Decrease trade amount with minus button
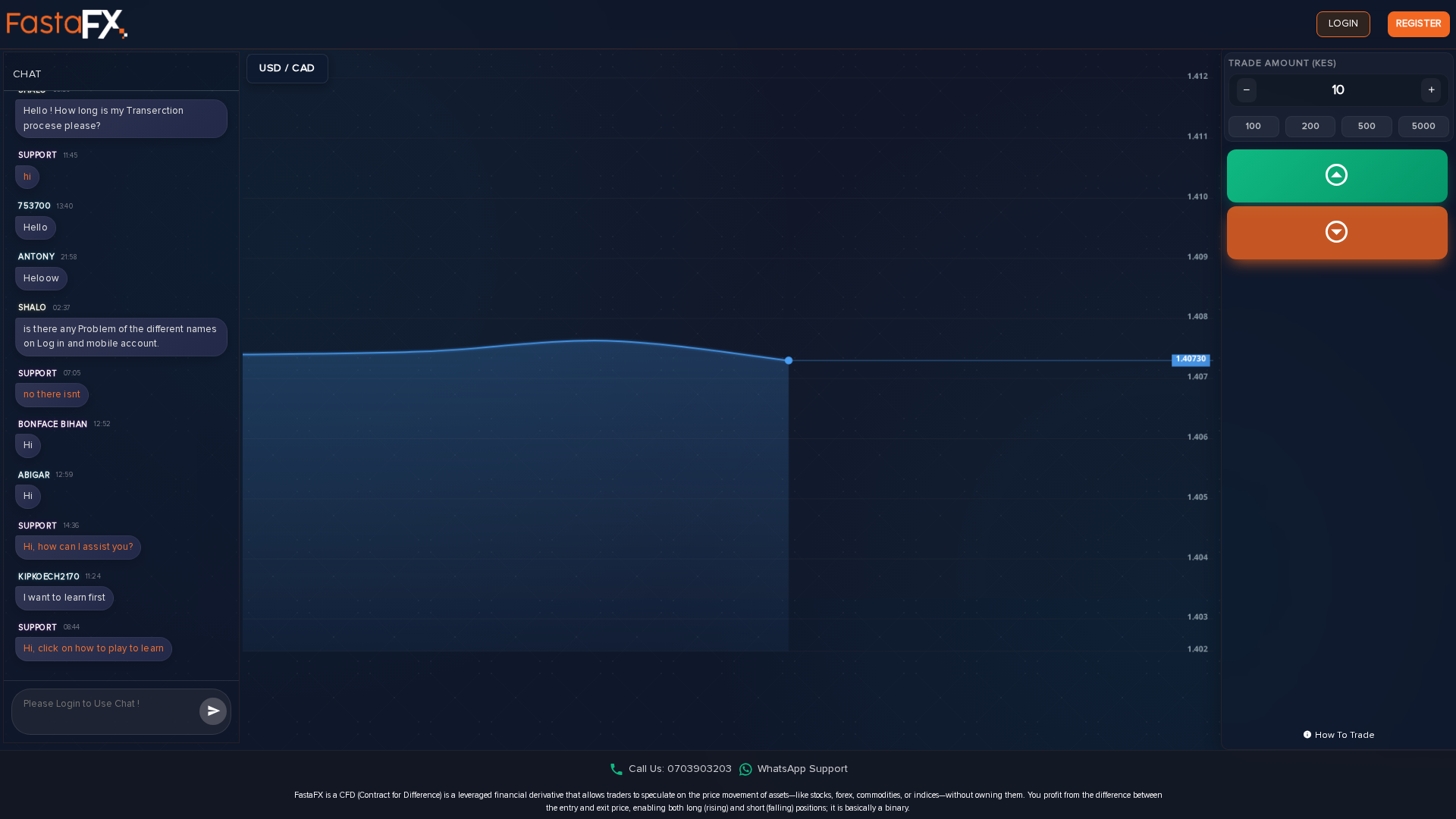 pos(1246,90)
